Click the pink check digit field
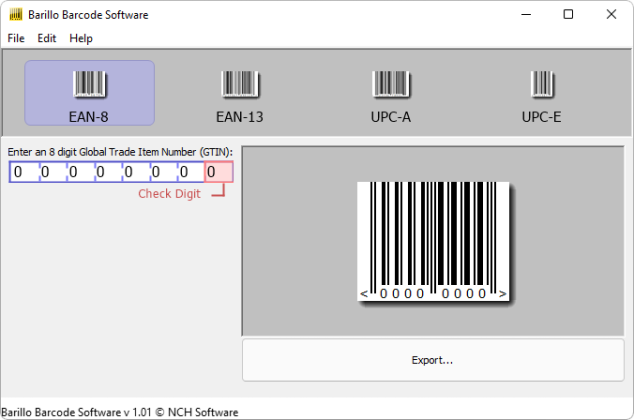The image size is (634, 420). [219, 172]
